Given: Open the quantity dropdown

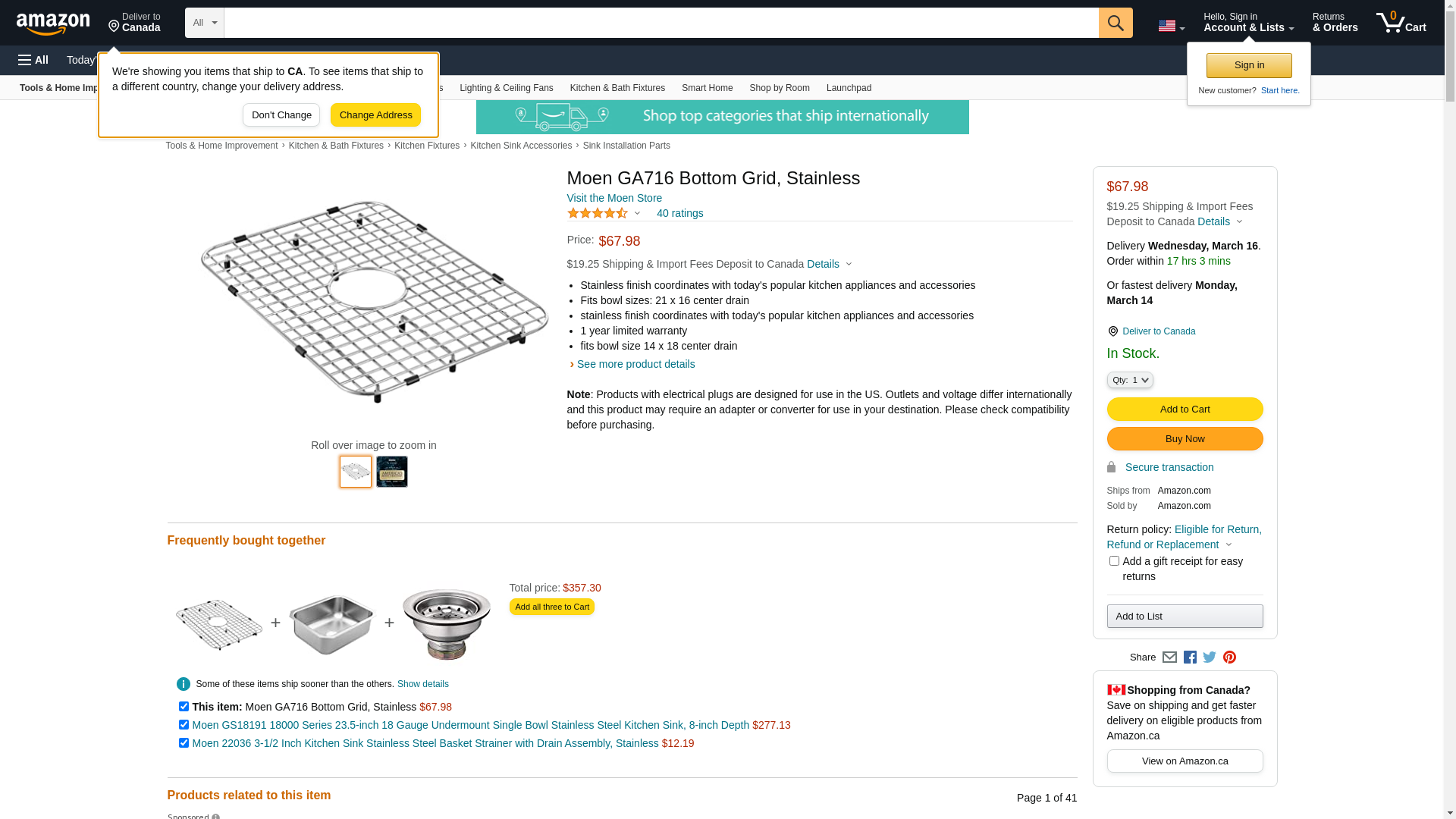Looking at the screenshot, I should point(1129,380).
